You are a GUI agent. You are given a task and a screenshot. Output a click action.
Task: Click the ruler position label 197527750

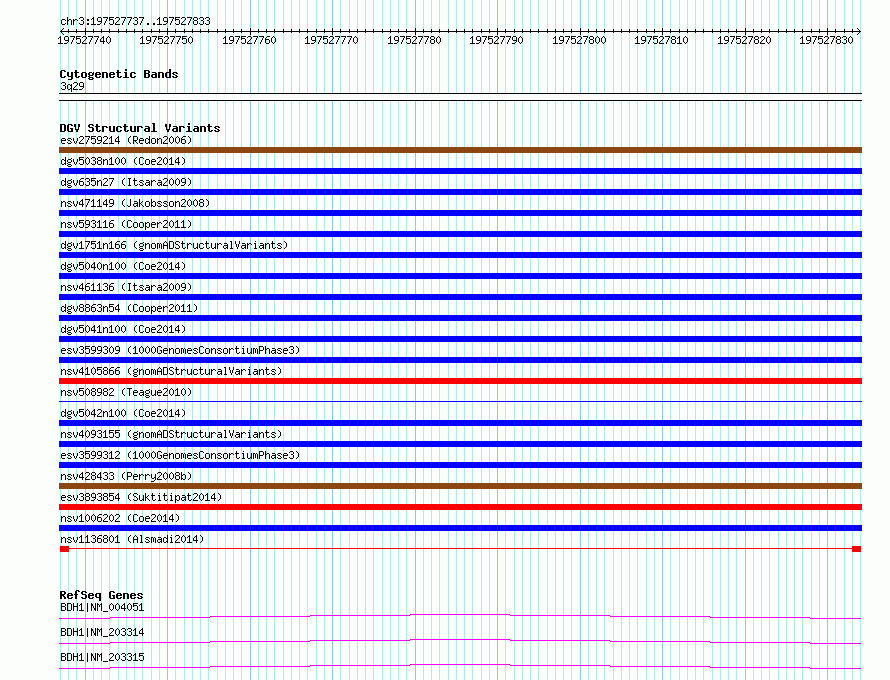coord(166,40)
